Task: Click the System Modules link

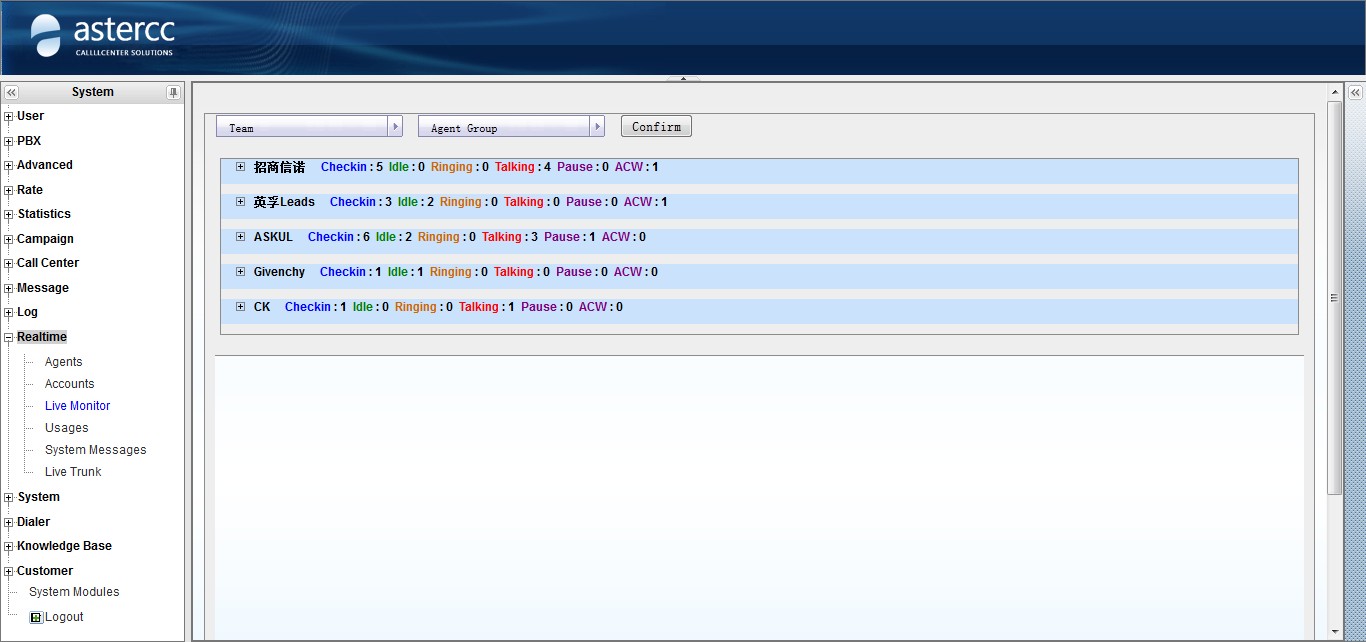Action: 74,592
